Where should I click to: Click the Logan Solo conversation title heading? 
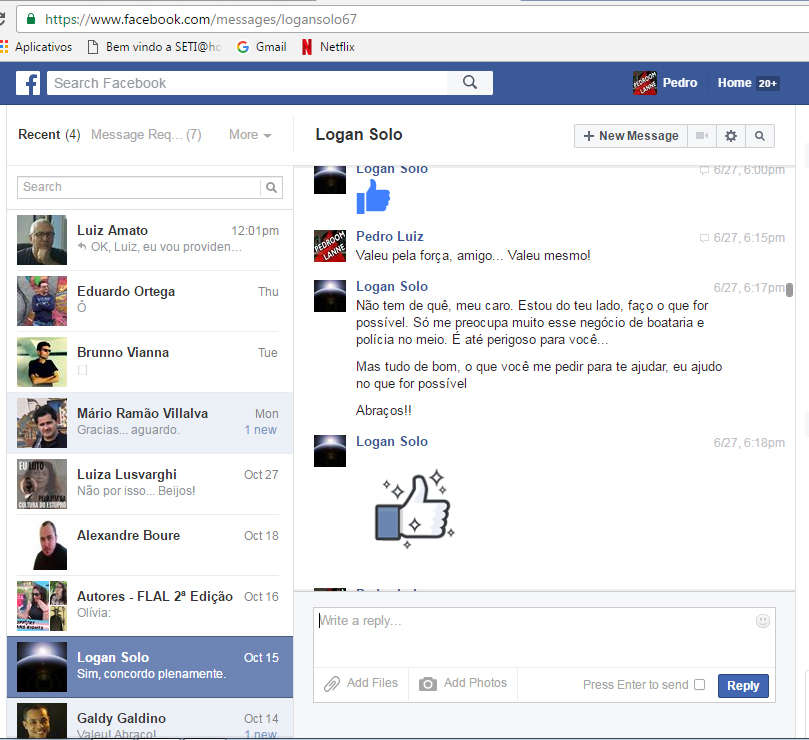(x=359, y=134)
